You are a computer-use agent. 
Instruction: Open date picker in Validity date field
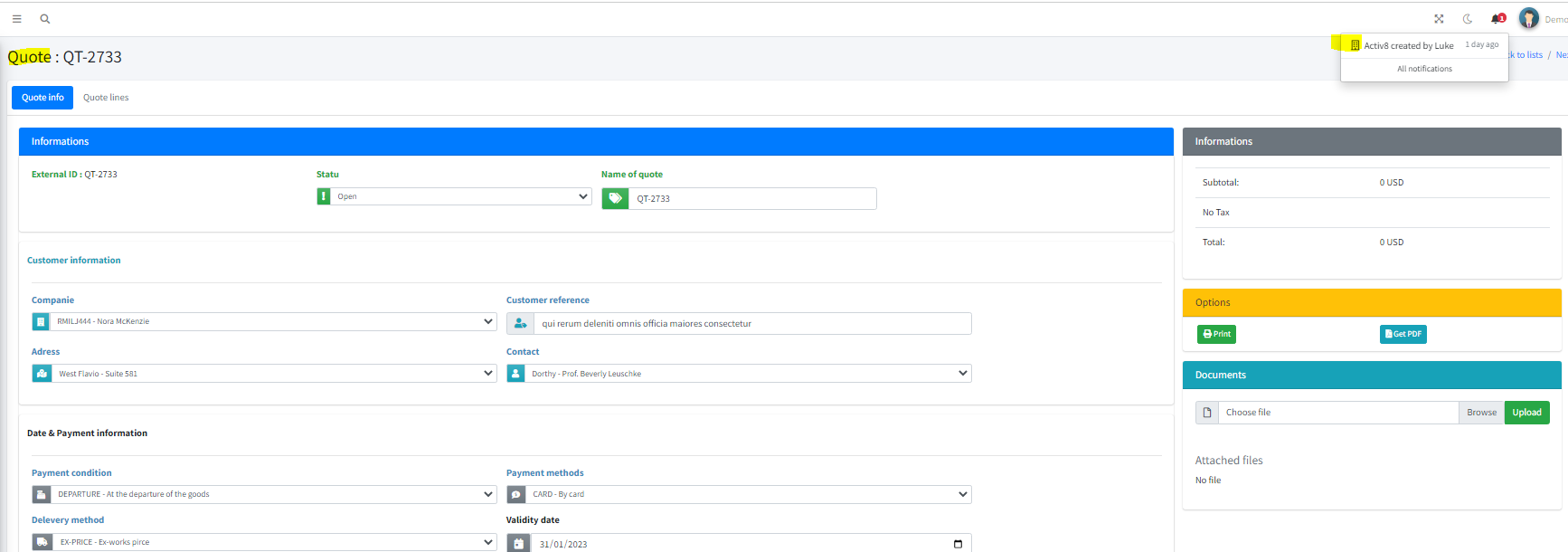click(958, 544)
